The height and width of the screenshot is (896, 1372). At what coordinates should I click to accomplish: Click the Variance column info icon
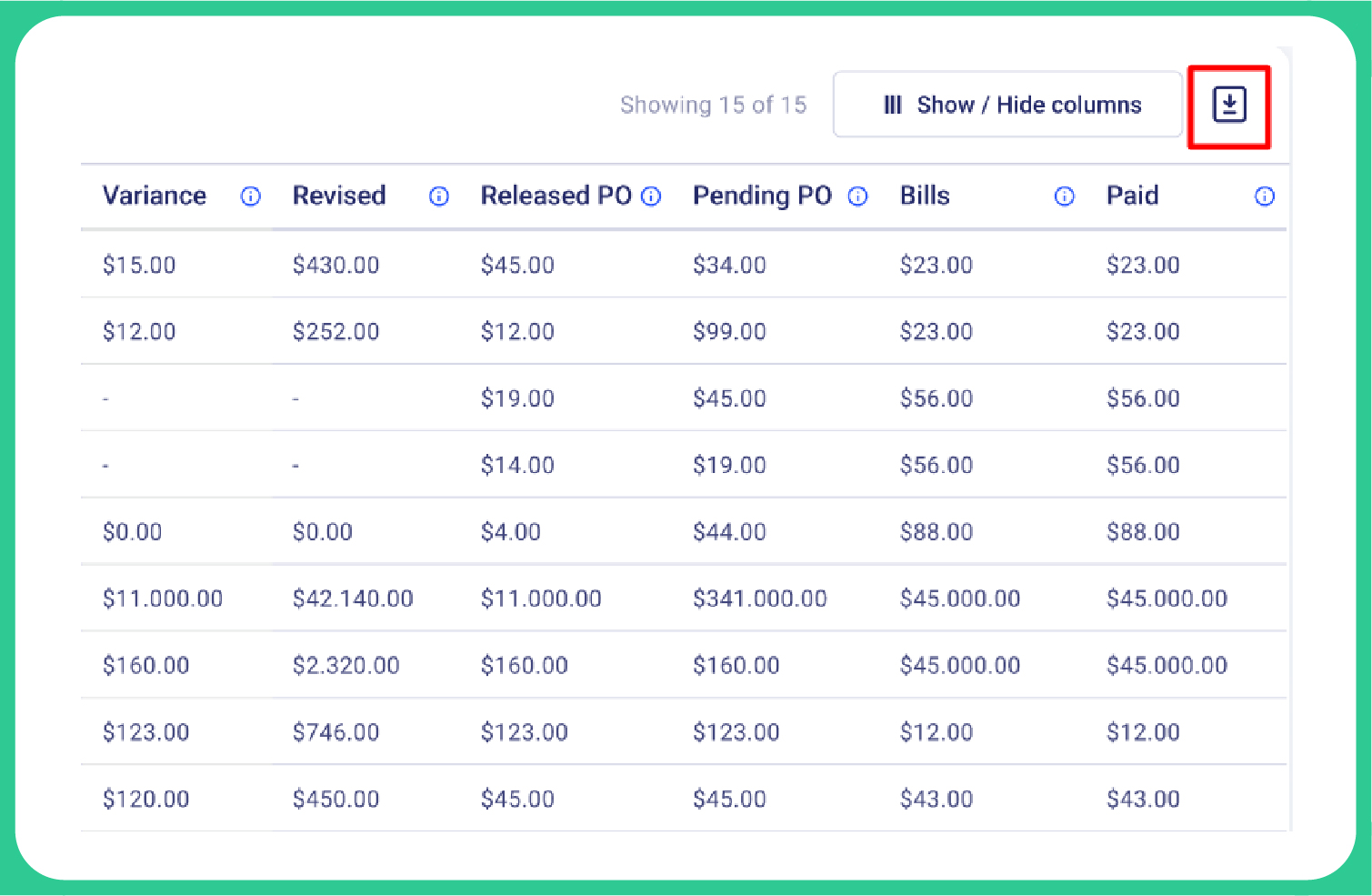tap(251, 196)
